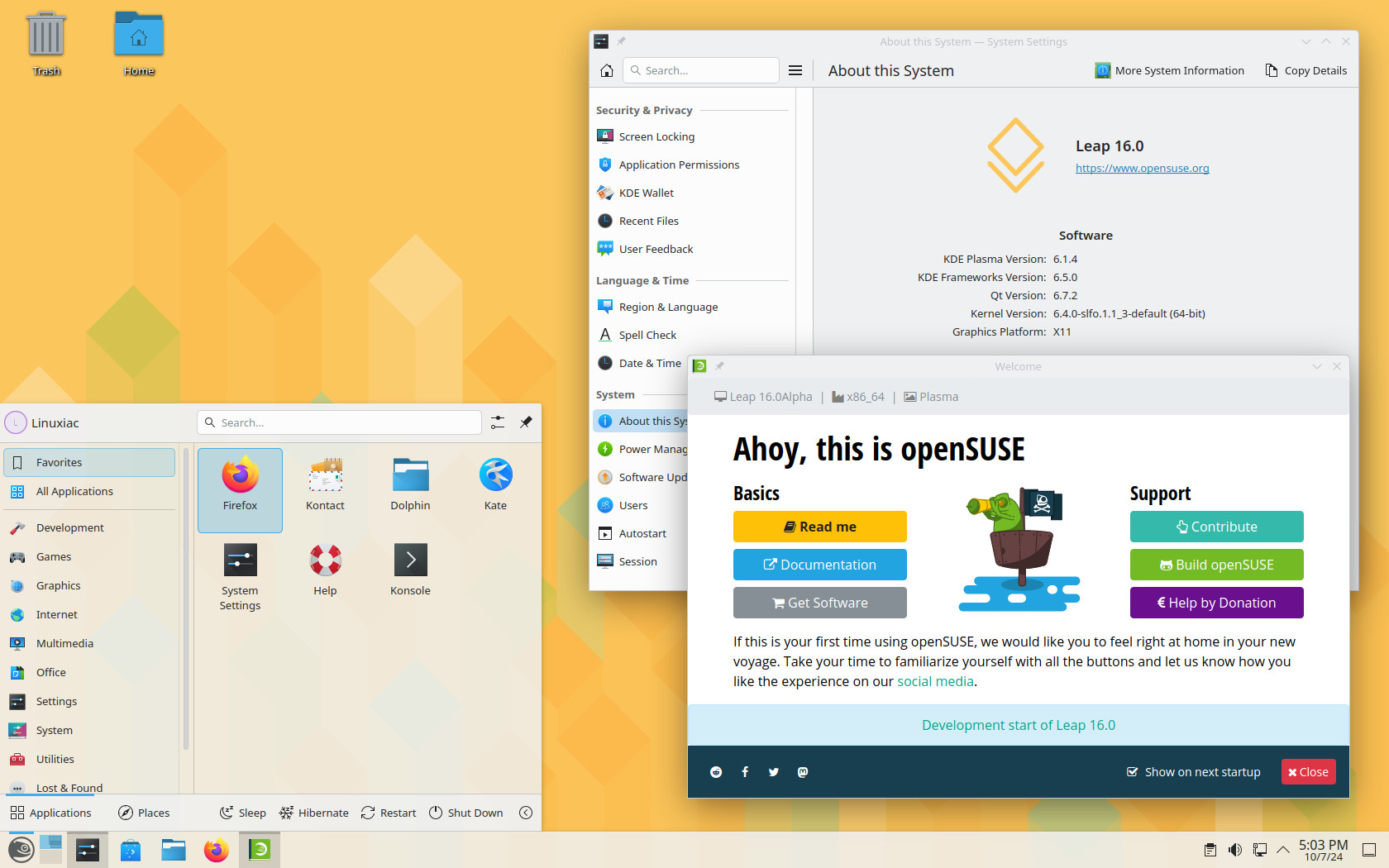
Task: Open the Help app in the launcher
Action: [x=325, y=570]
